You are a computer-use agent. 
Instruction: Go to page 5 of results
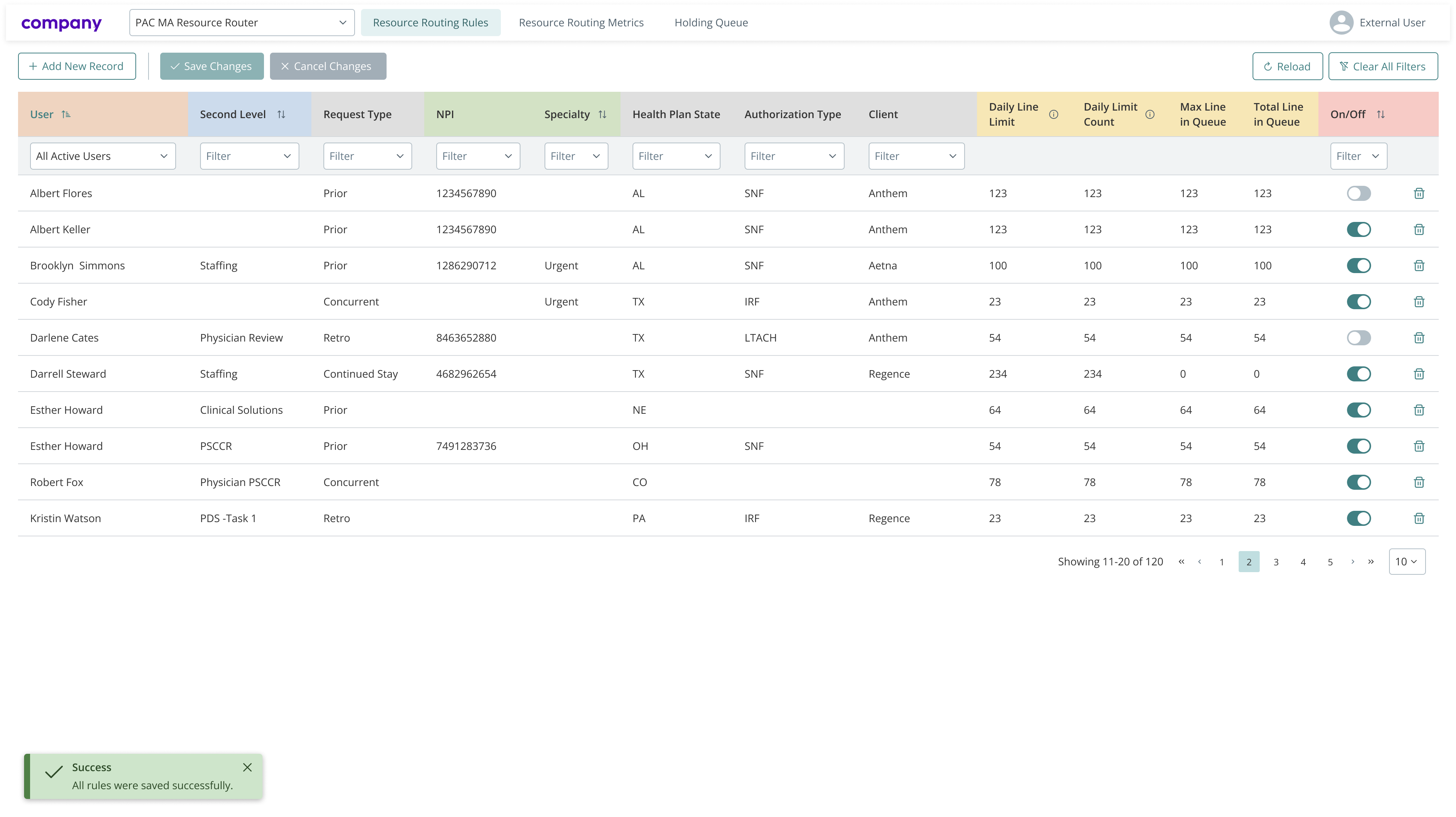[x=1330, y=562]
